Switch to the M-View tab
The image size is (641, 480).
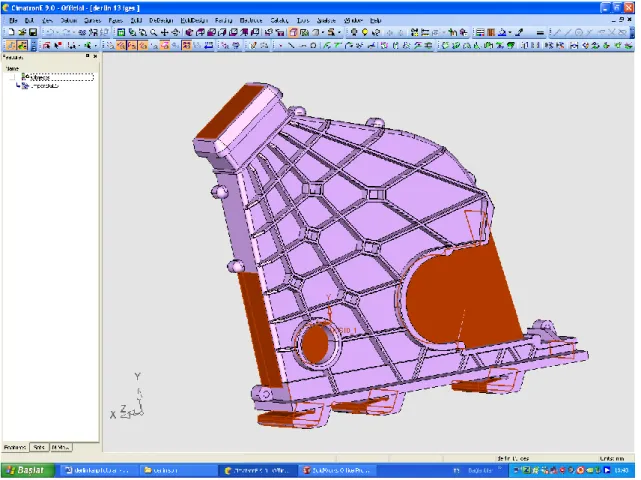[x=61, y=447]
